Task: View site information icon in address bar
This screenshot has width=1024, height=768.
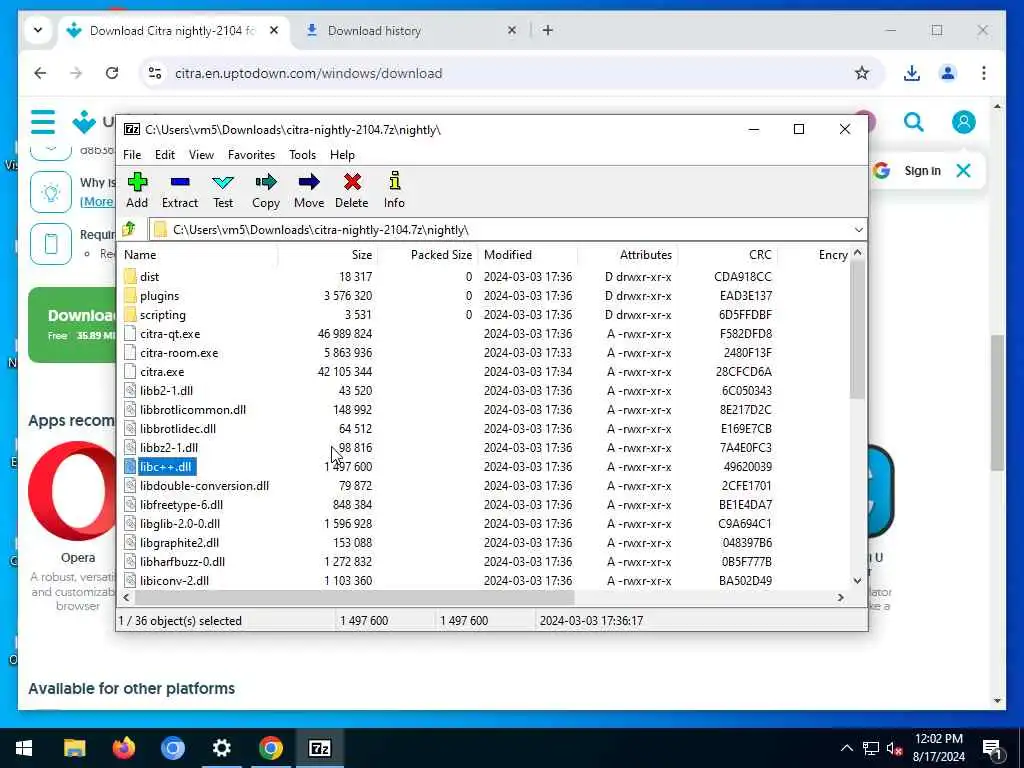Action: coord(155,73)
